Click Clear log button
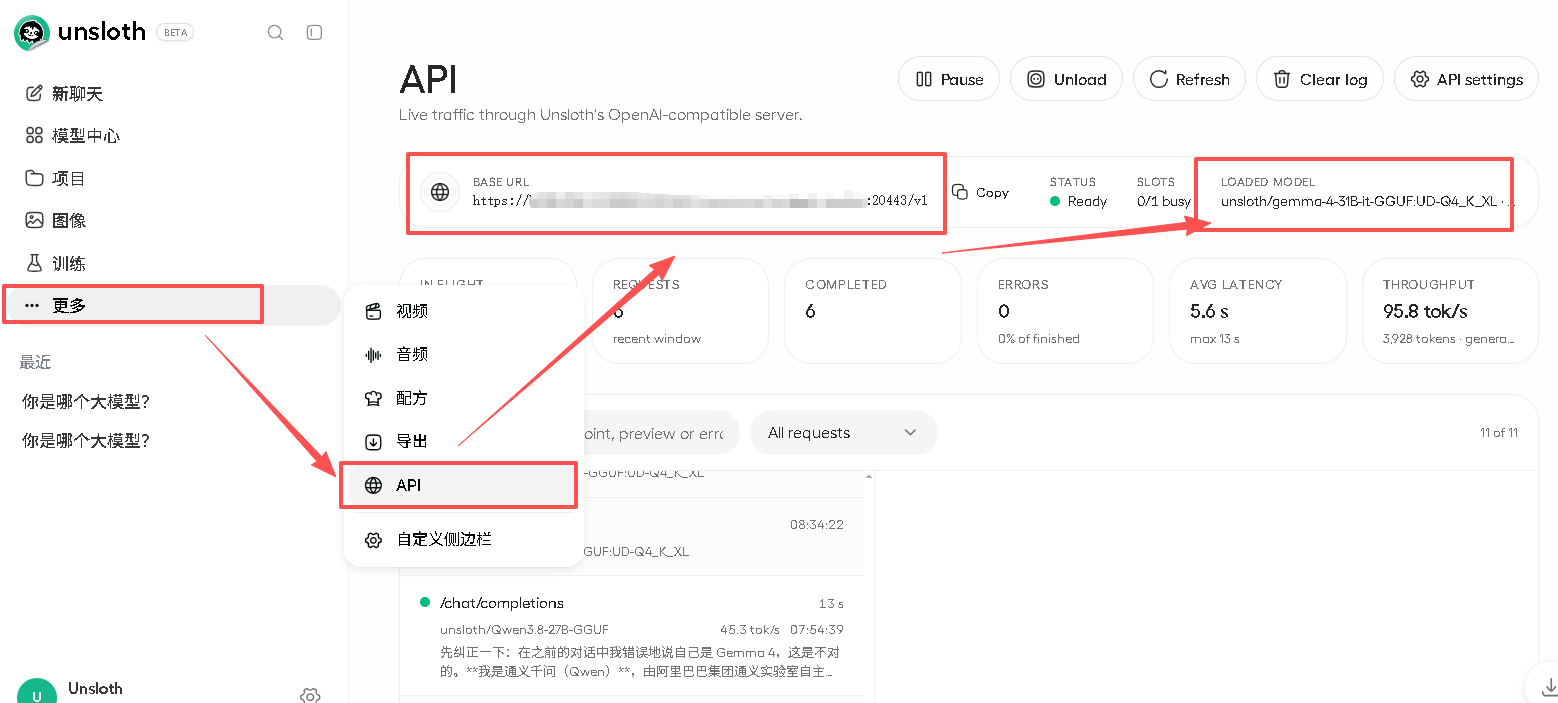This screenshot has height=703, width=1558. pyautogui.click(x=1319, y=79)
